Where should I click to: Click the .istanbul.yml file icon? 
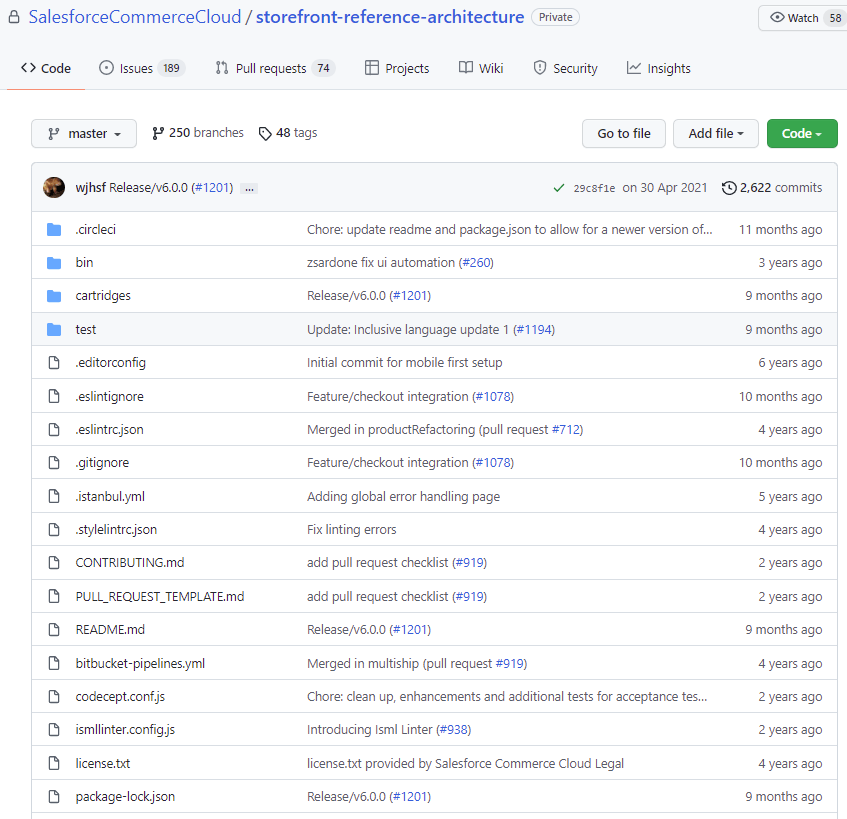tap(54, 496)
